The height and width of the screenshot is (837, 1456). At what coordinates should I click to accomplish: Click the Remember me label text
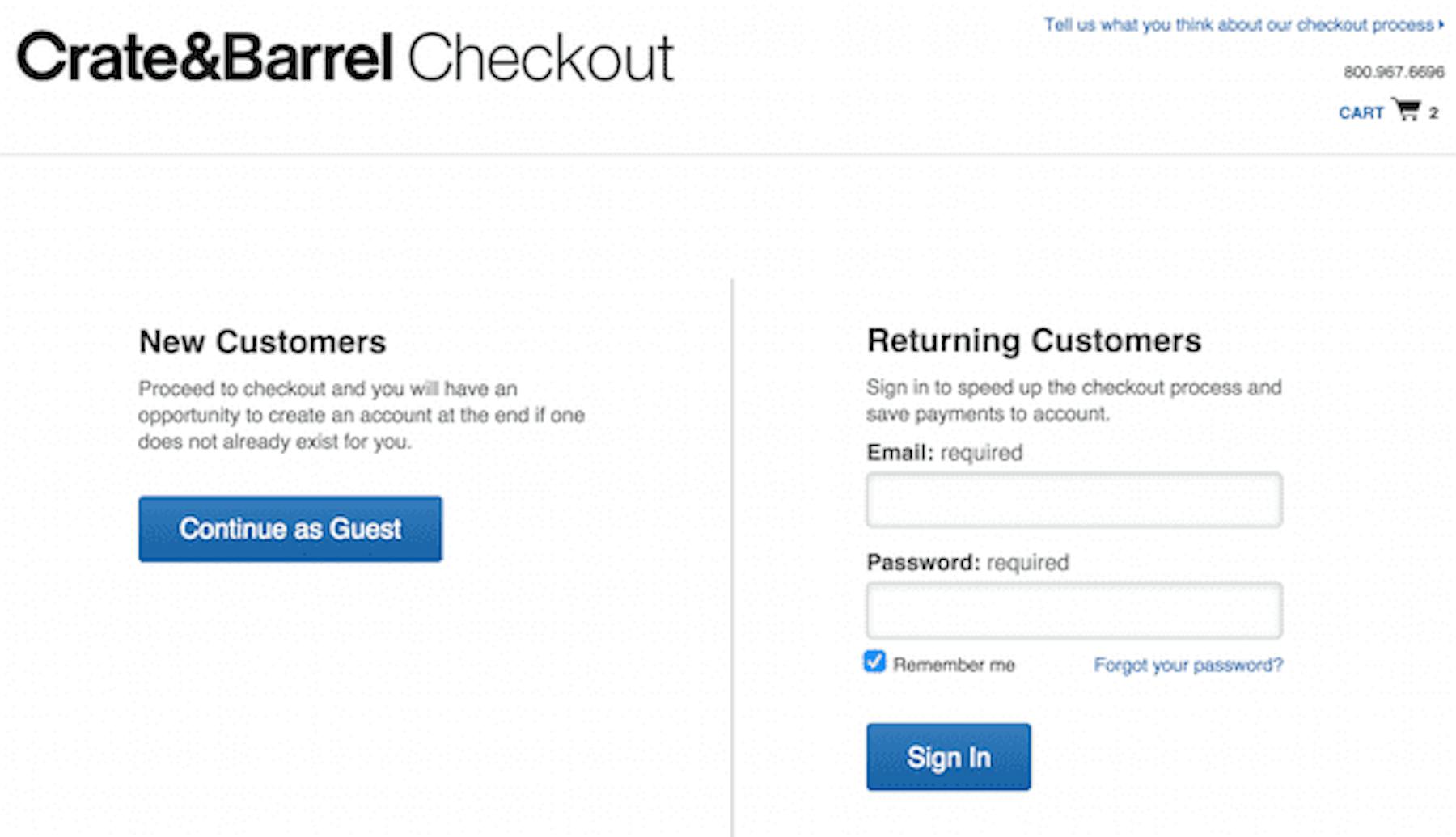click(954, 665)
